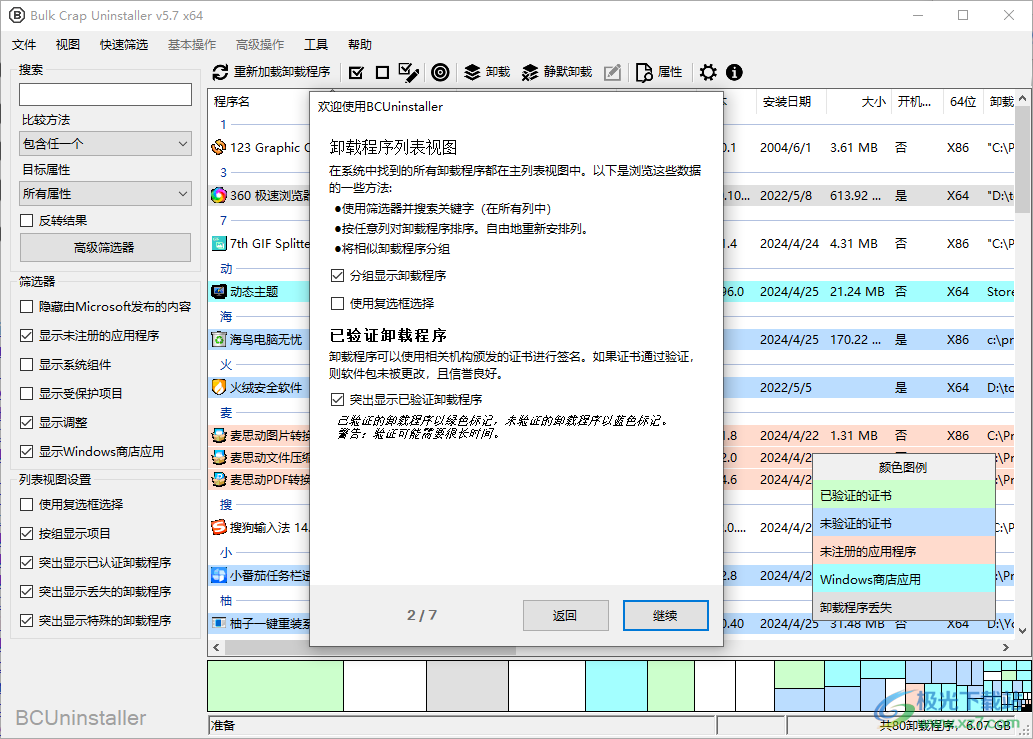
Task: Click the 小番茄任务栏 program icon
Action: pyautogui.click(x=219, y=575)
